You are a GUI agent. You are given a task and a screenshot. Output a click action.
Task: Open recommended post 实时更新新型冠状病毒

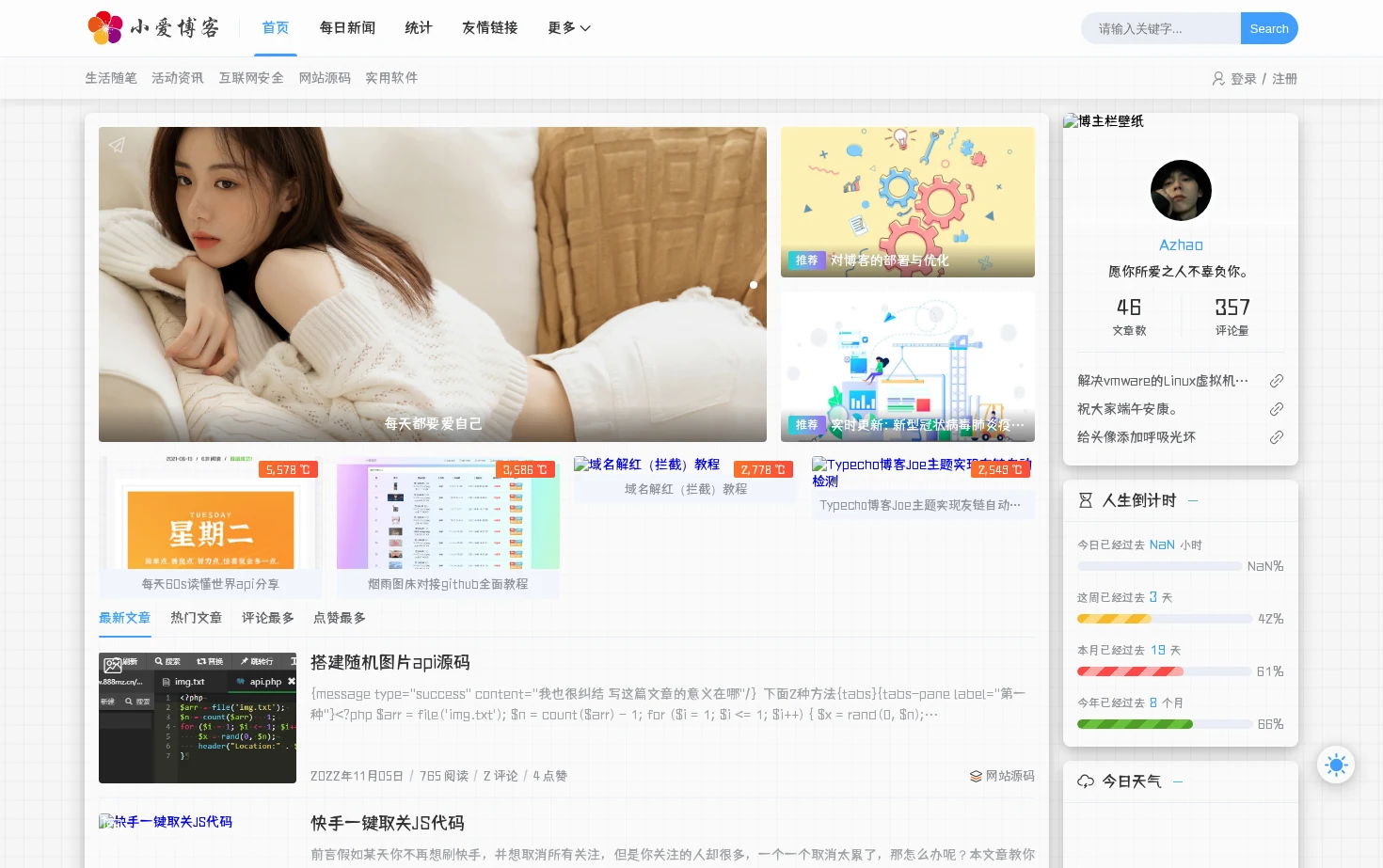[908, 367]
